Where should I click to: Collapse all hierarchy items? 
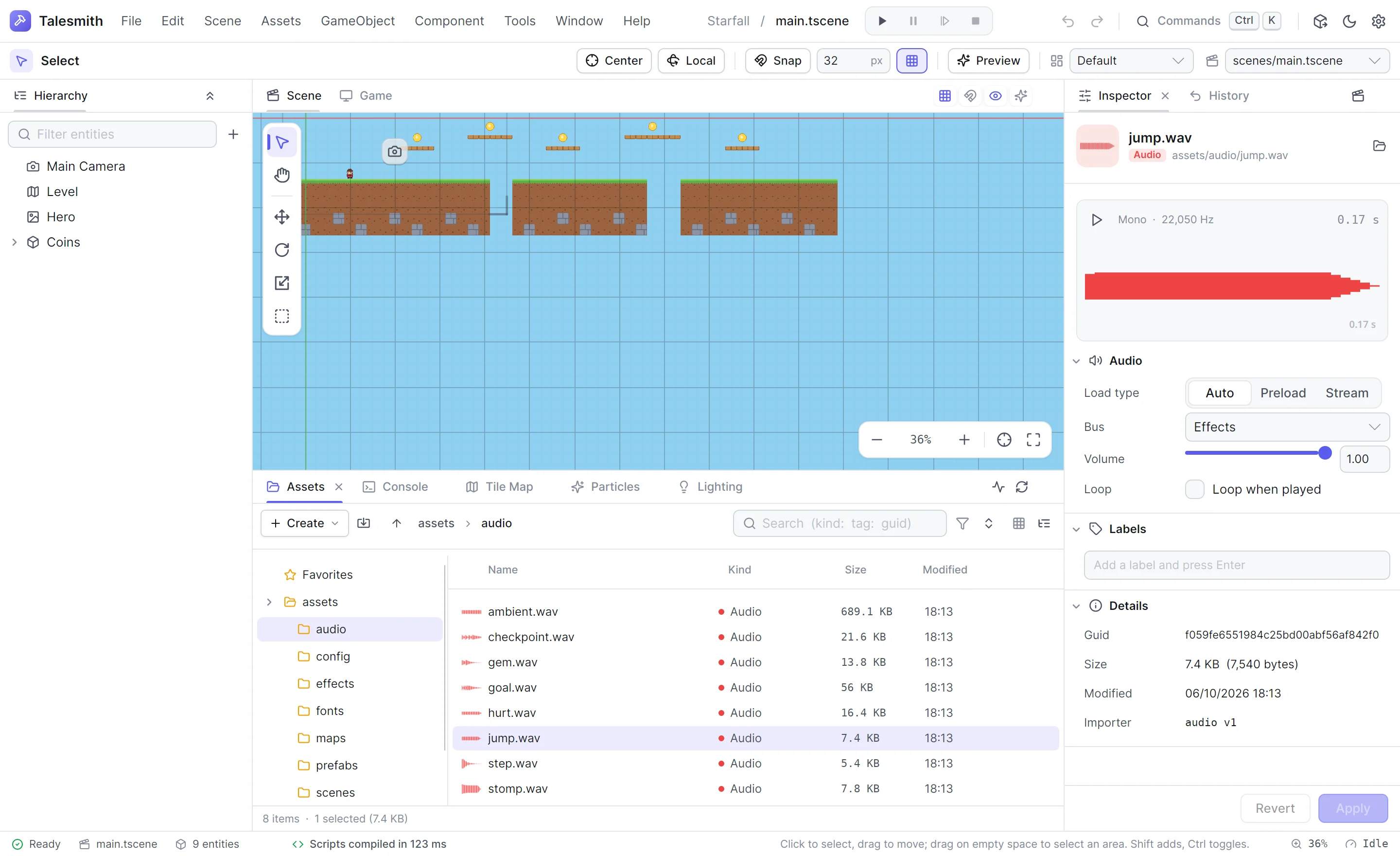point(210,95)
